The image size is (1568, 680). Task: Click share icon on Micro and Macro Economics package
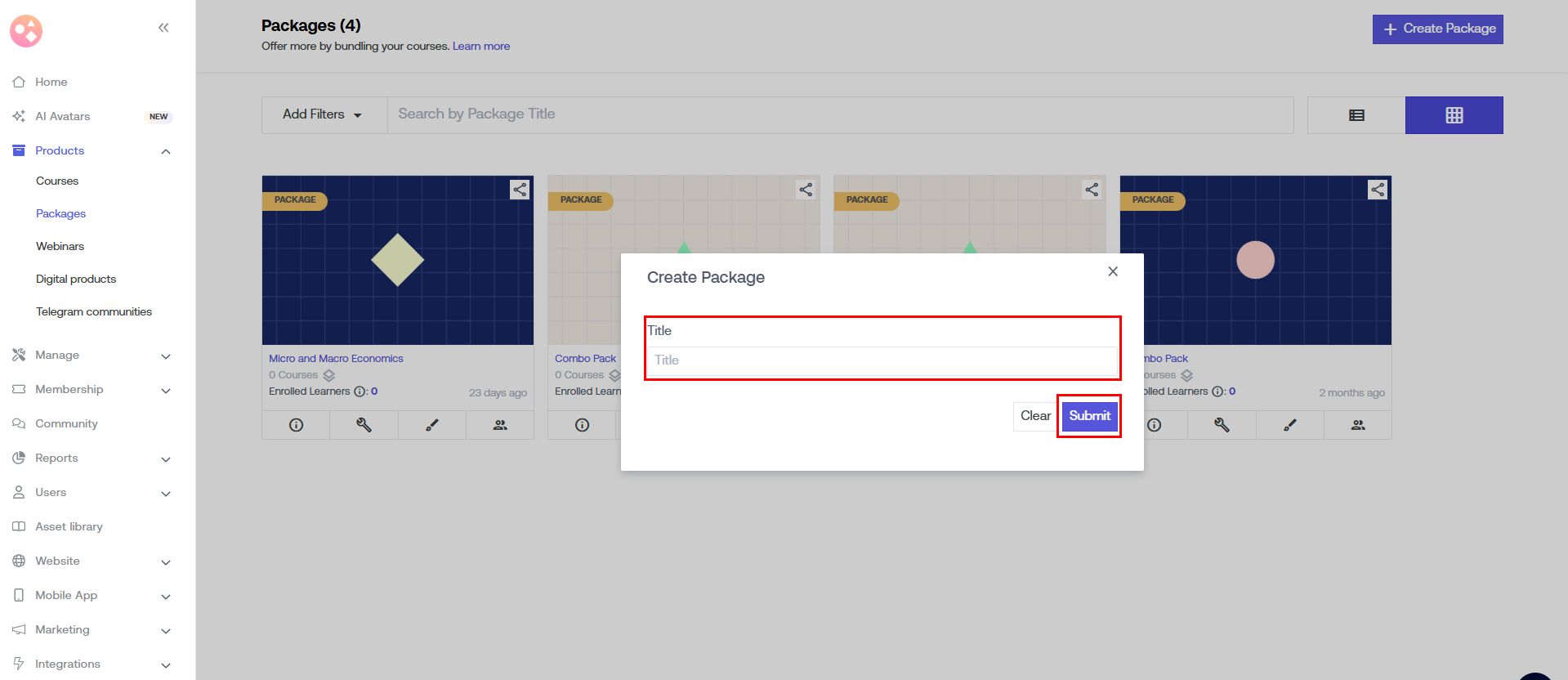point(520,190)
